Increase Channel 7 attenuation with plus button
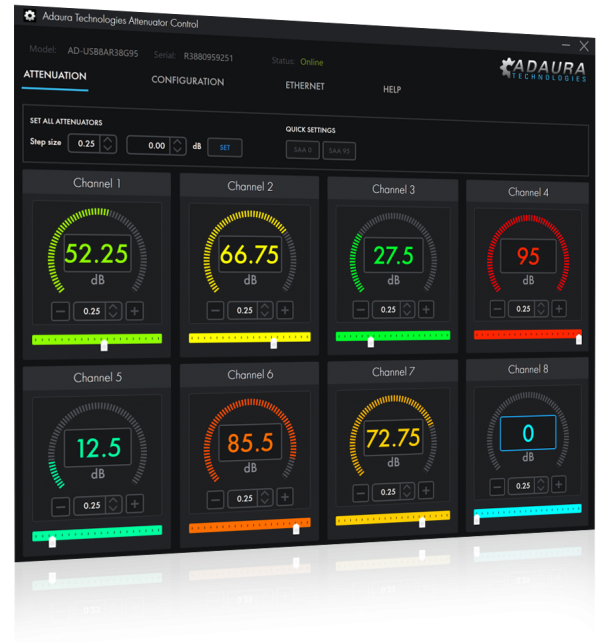Screen dimensions: 600x643 (426, 490)
